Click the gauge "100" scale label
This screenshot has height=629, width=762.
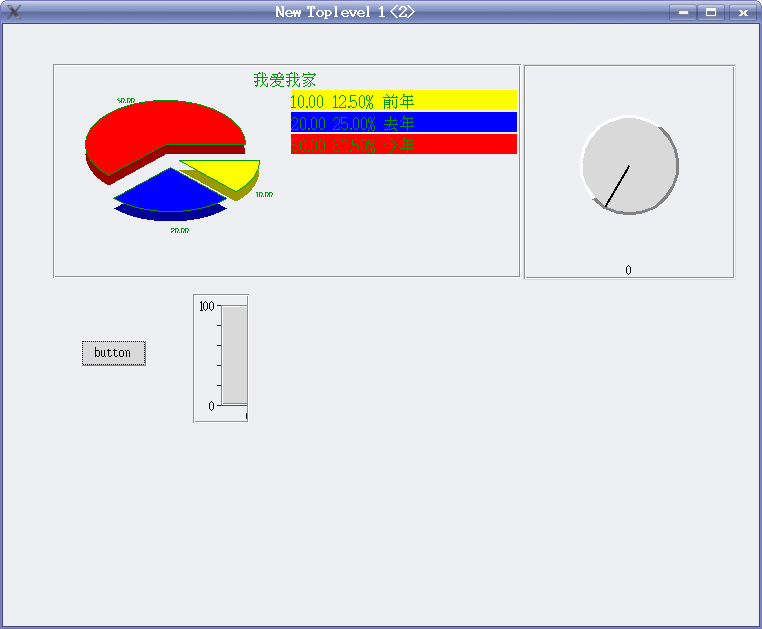(x=207, y=306)
